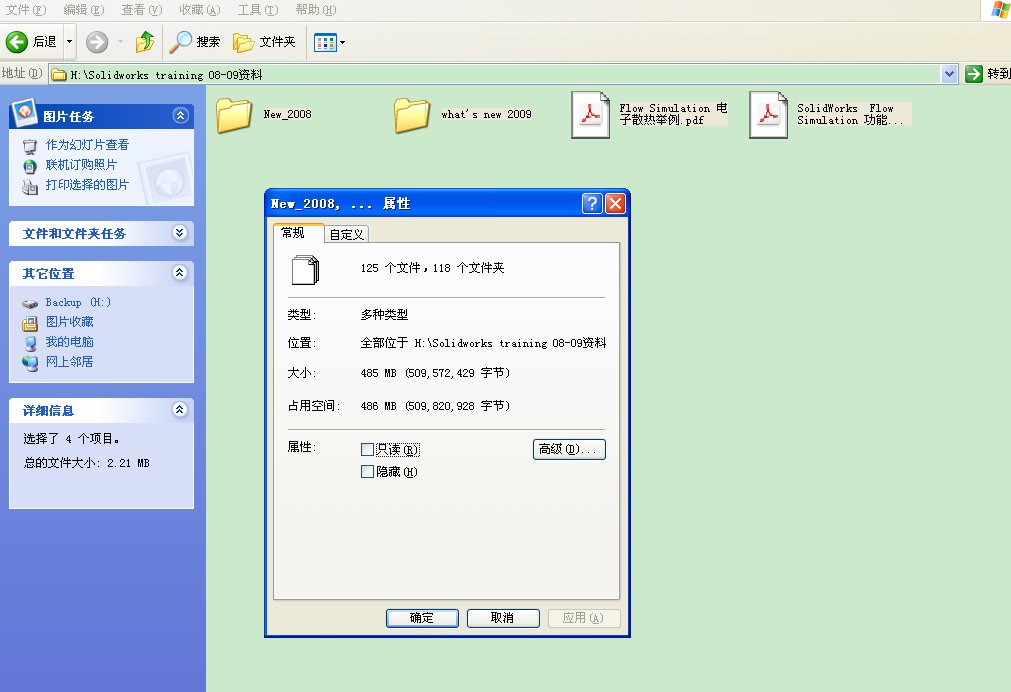Click 作为幻灯片查看 link
This screenshot has height=692, width=1011.
[x=87, y=144]
